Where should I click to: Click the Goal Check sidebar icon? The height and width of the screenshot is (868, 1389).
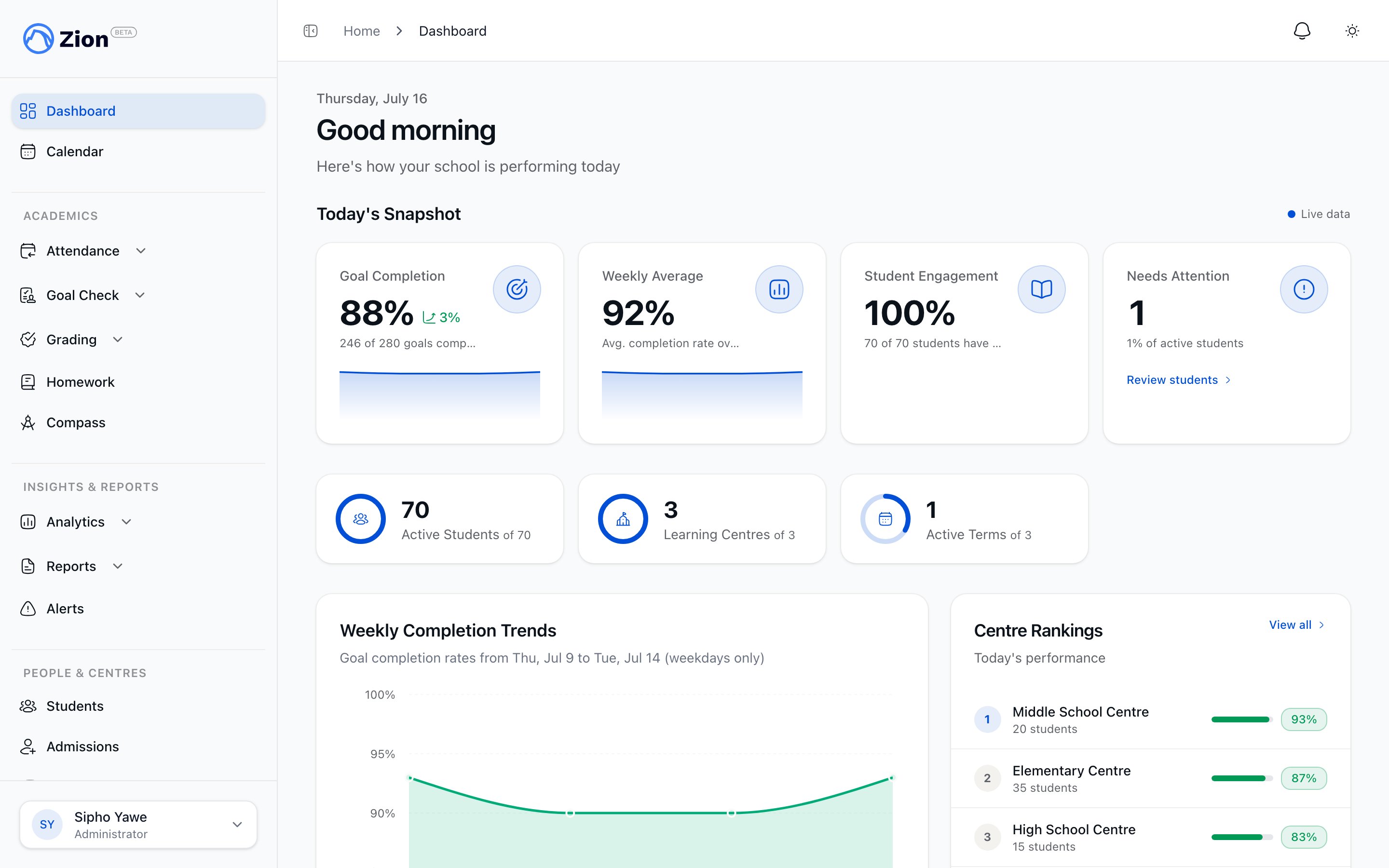(28, 295)
